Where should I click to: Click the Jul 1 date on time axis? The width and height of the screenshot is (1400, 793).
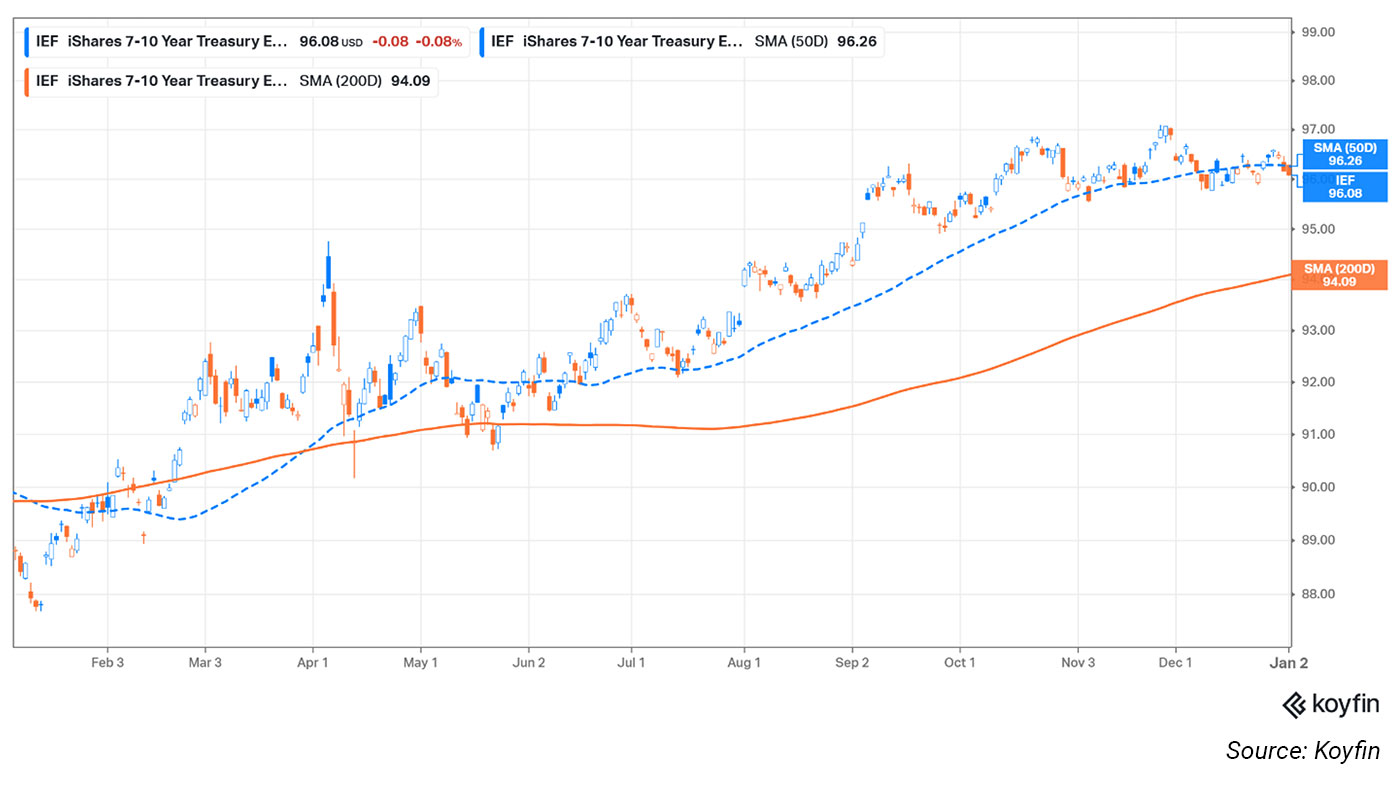(x=631, y=663)
